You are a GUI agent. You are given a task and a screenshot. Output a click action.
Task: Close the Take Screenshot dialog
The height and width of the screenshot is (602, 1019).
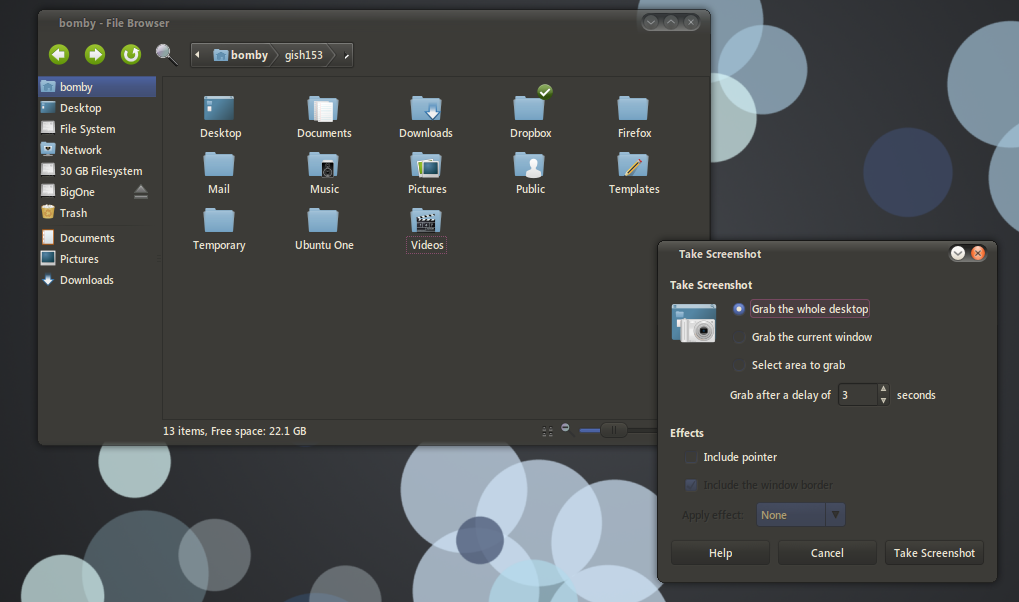point(978,253)
